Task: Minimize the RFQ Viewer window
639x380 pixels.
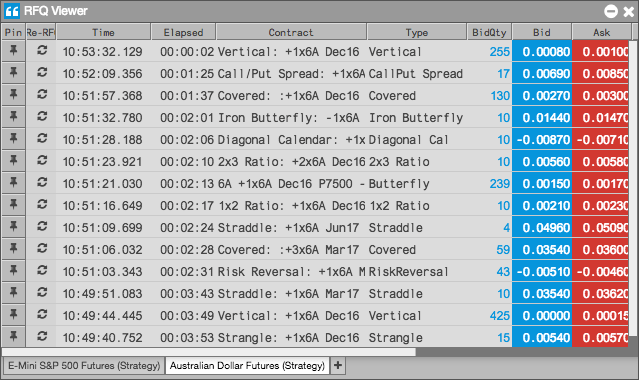Action: click(x=611, y=11)
